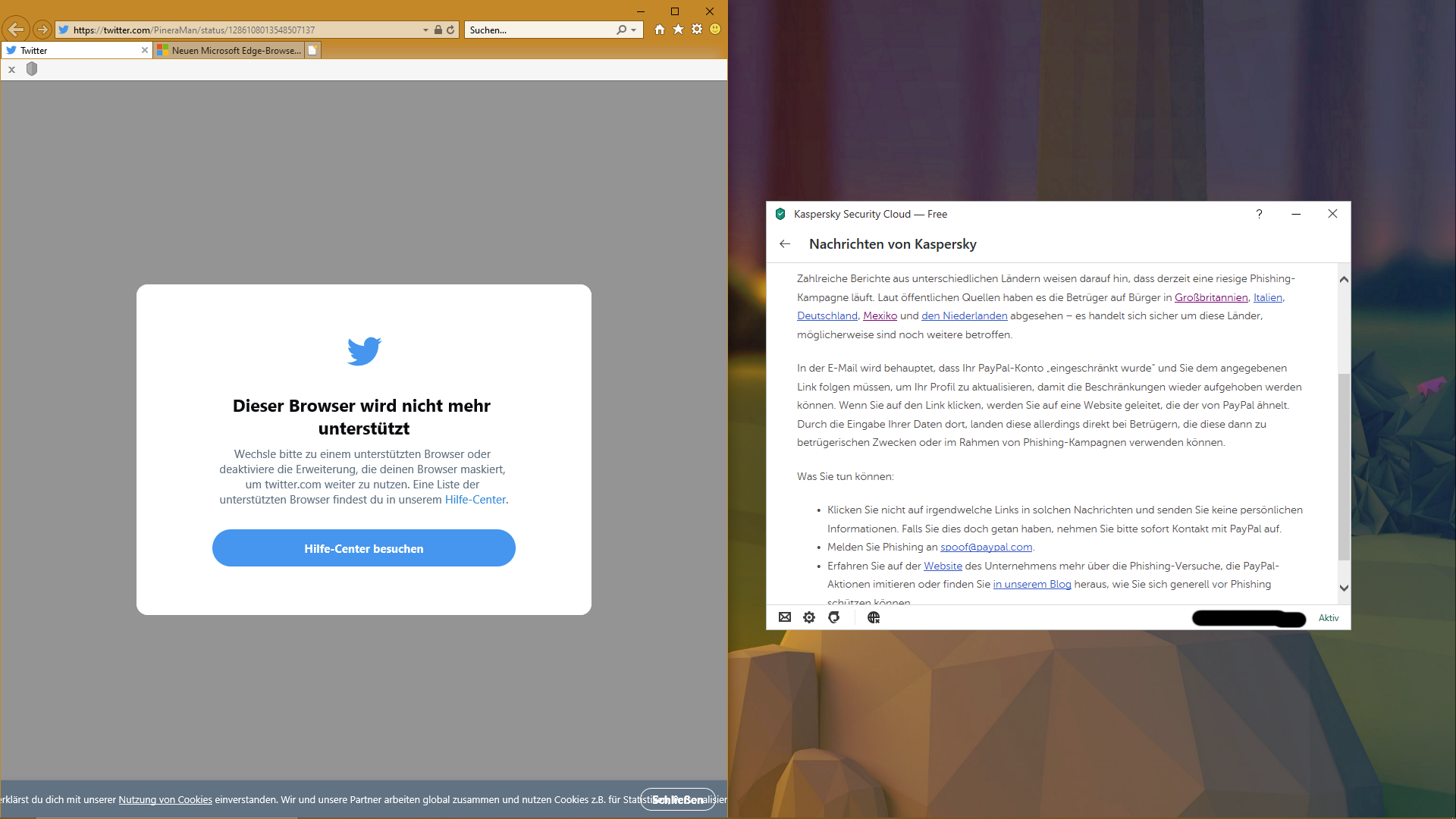
Task: Open the Deutschland link
Action: tap(827, 315)
